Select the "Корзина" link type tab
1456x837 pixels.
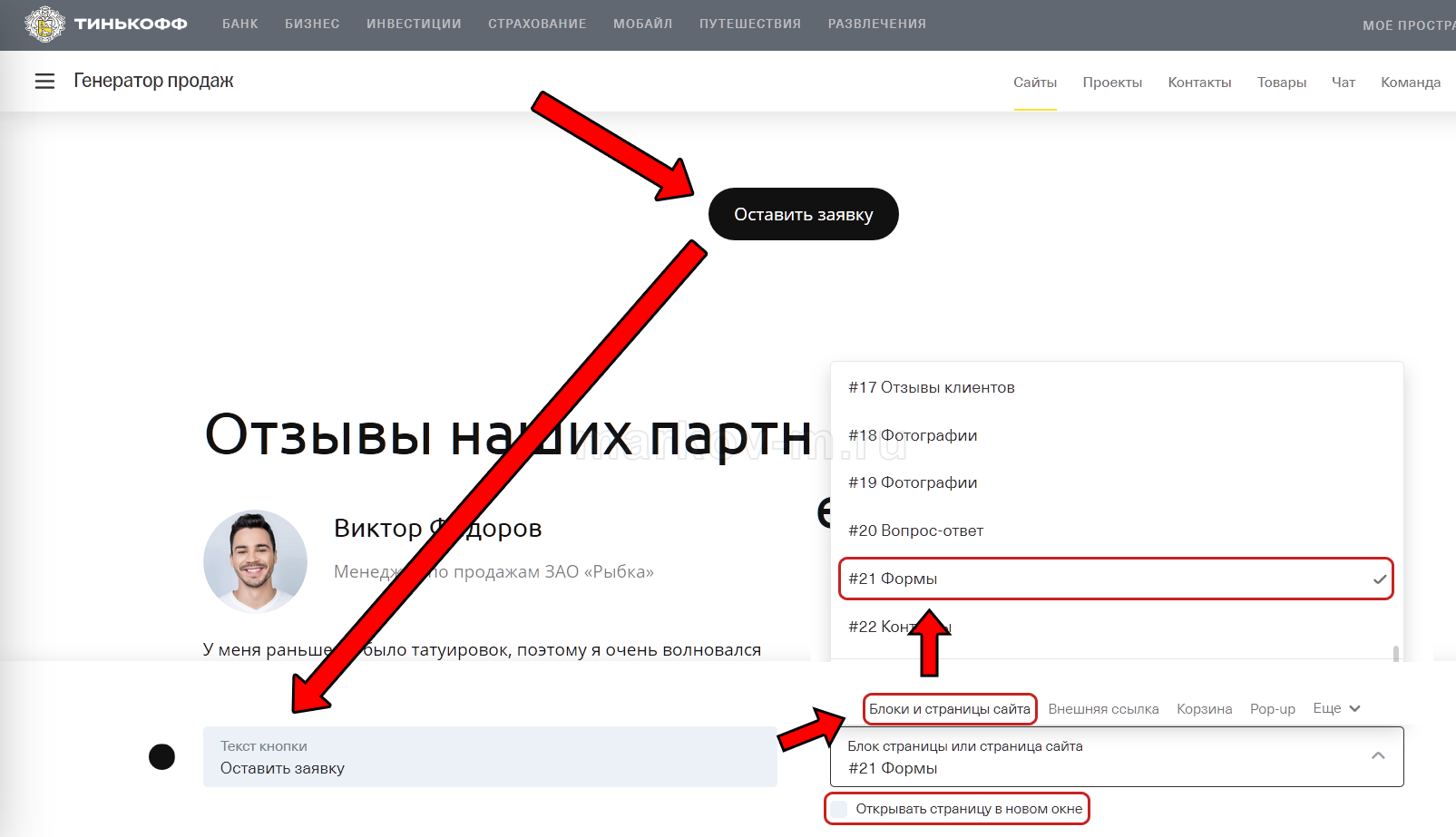(x=1204, y=709)
